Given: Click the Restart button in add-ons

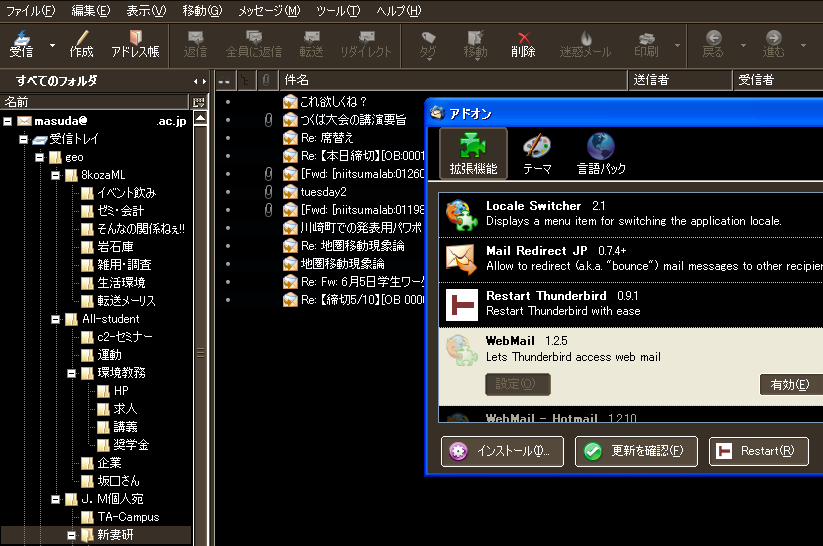Looking at the screenshot, I should click(759, 451).
